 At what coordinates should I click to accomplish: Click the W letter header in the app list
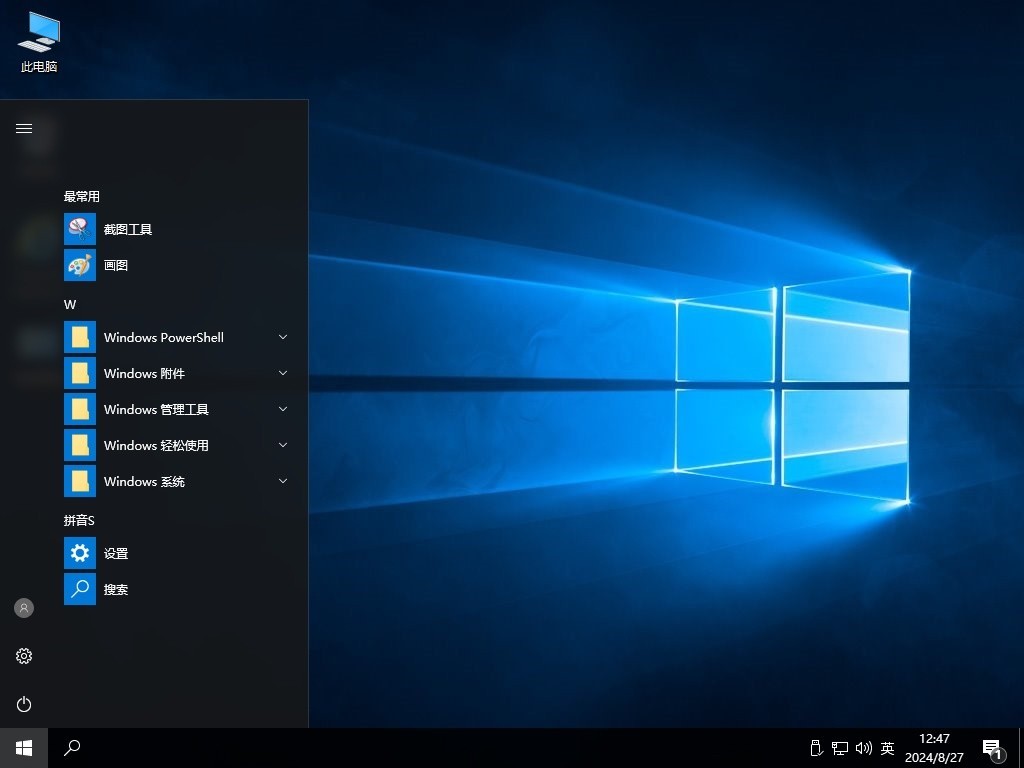70,304
